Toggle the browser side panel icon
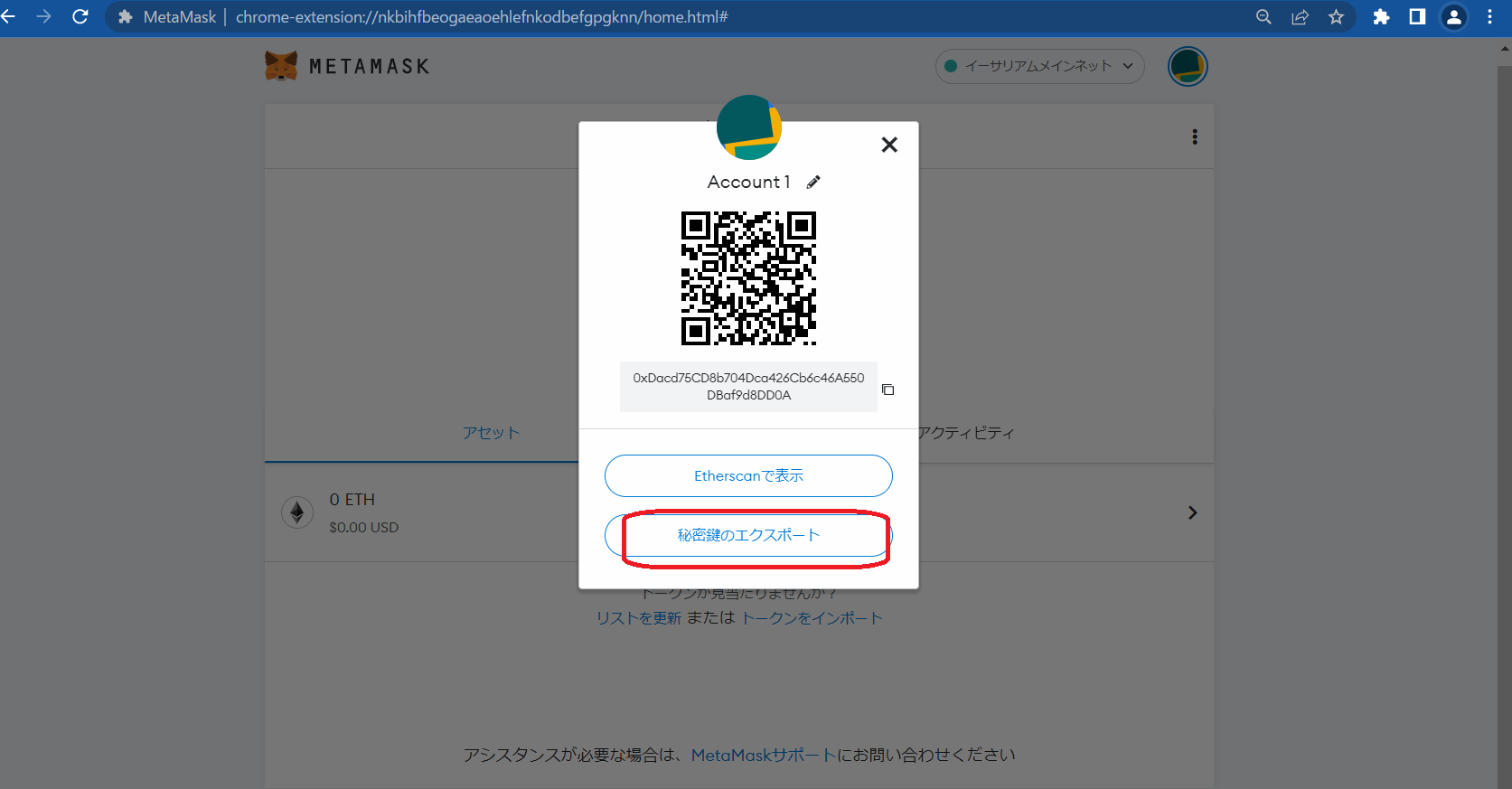 tap(1417, 17)
